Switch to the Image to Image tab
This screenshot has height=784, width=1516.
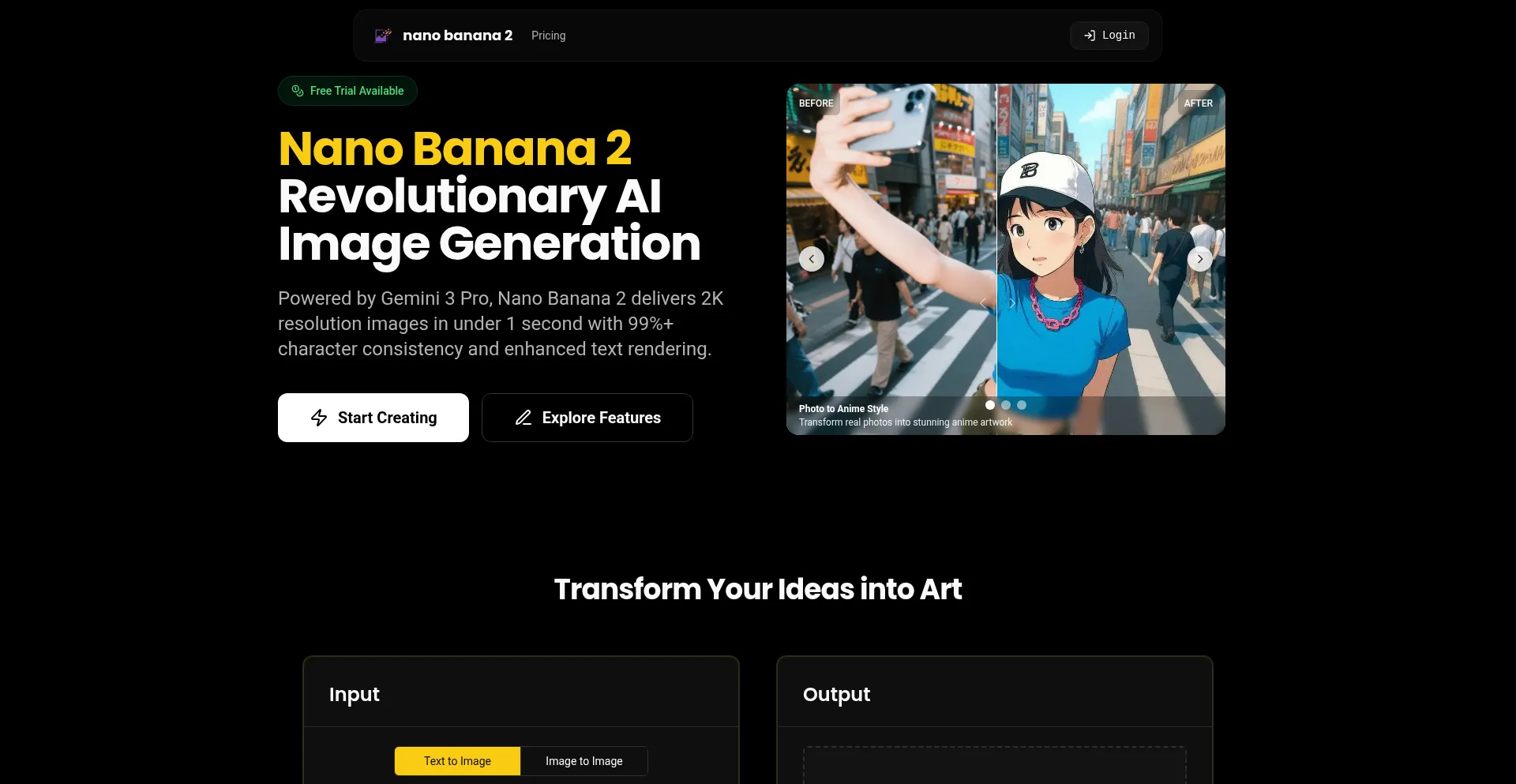pyautogui.click(x=584, y=761)
